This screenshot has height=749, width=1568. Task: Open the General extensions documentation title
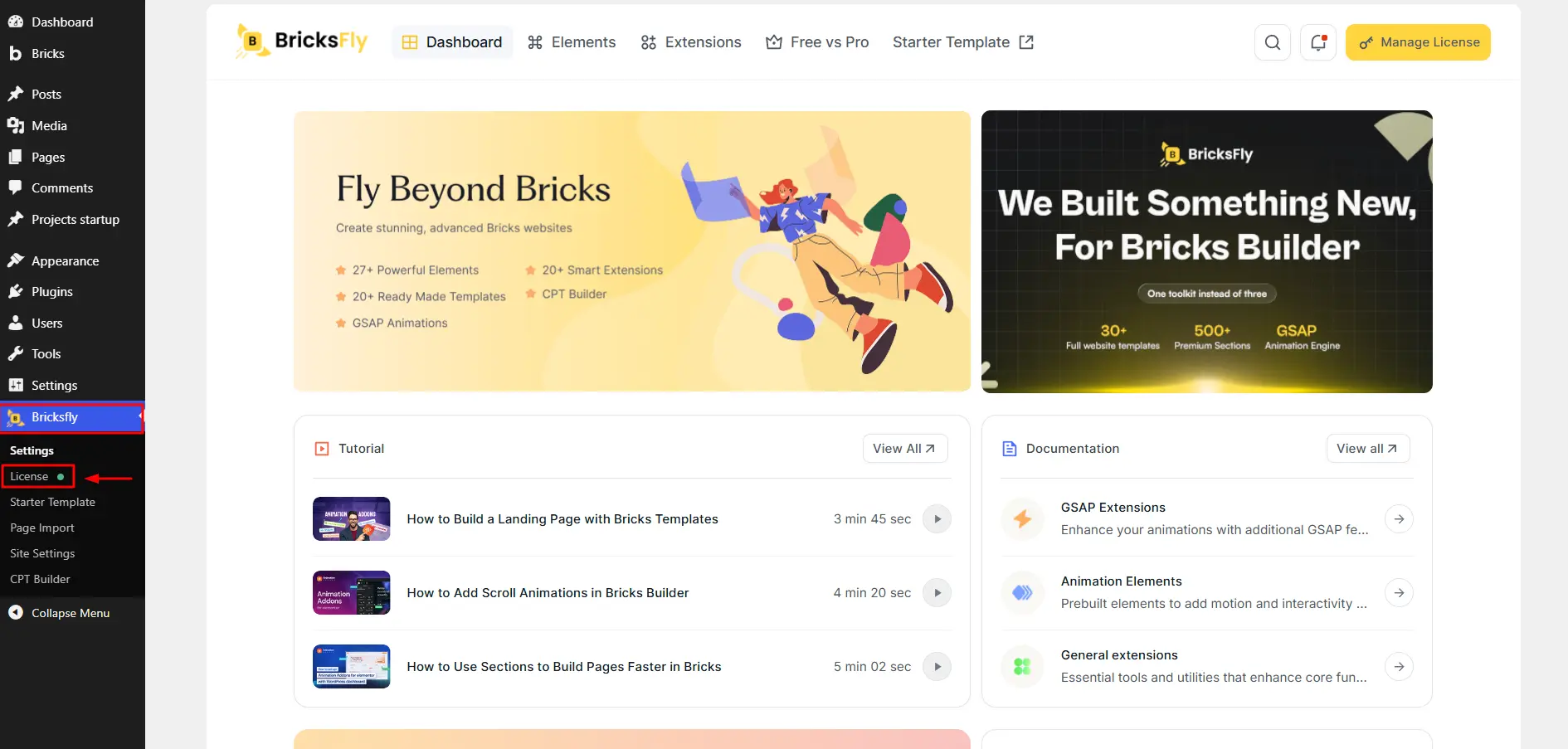1119,655
